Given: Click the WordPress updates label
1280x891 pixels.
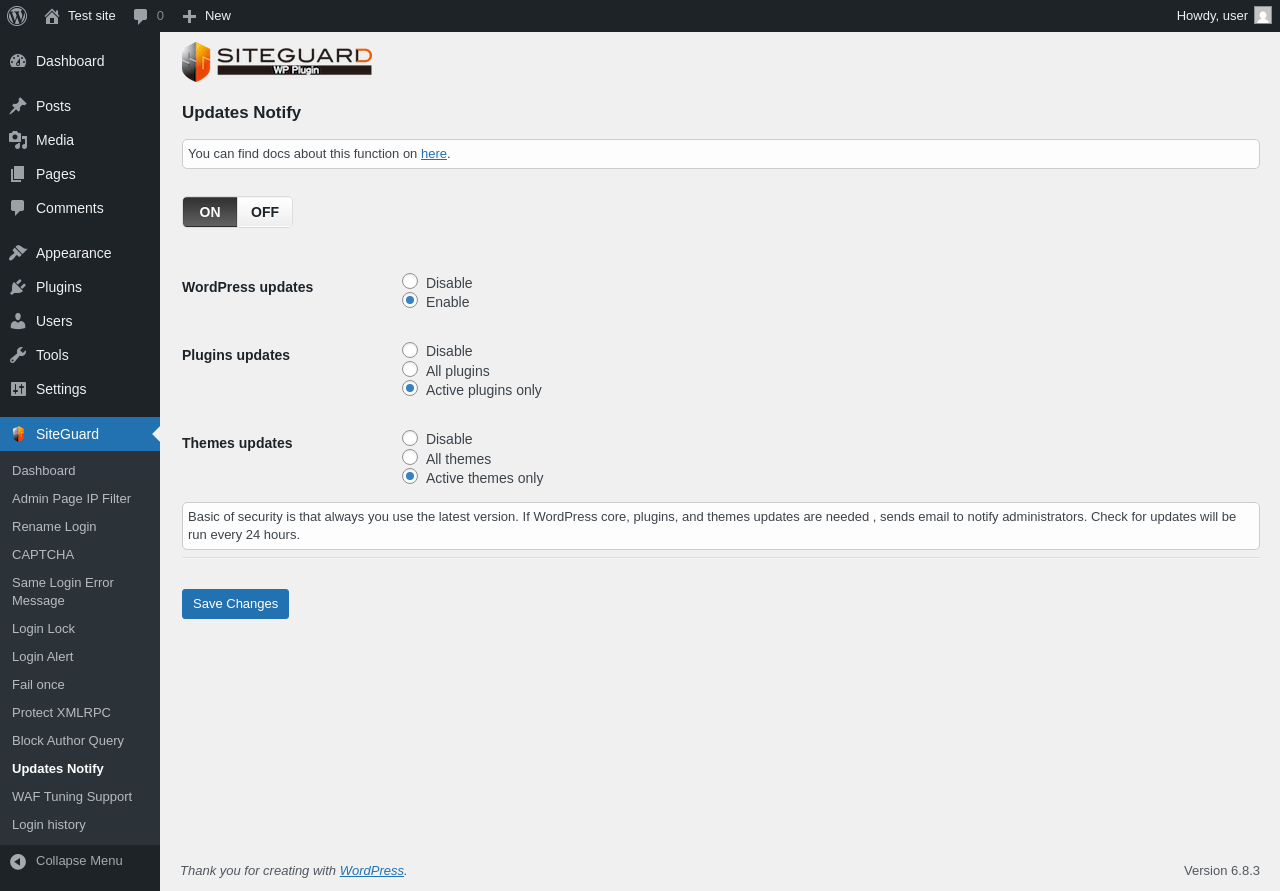Looking at the screenshot, I should pos(247,287).
